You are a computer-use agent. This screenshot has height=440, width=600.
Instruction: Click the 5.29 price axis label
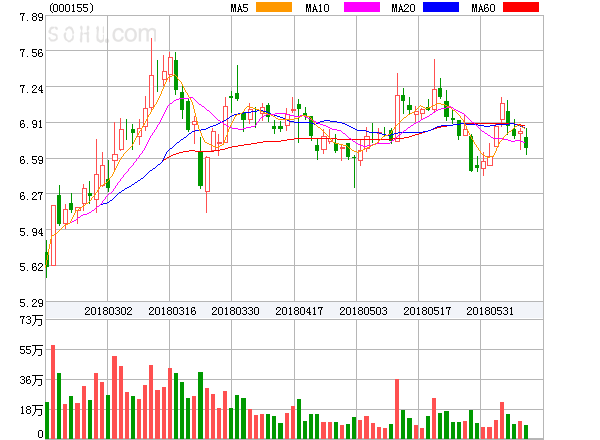coord(31,303)
